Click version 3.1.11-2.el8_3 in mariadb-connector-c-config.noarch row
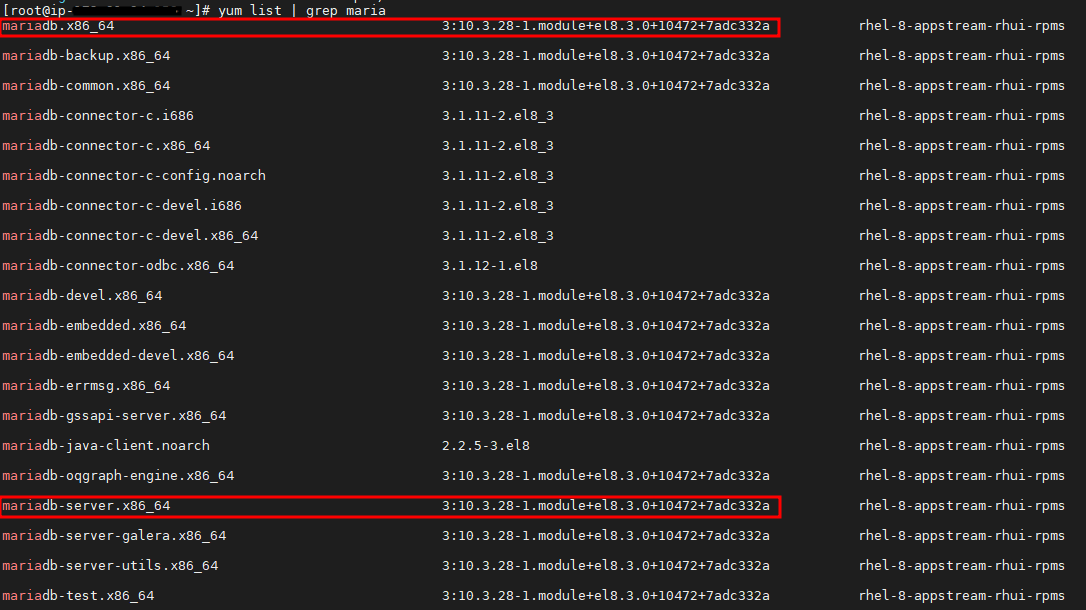The height and width of the screenshot is (610, 1086). point(498,176)
